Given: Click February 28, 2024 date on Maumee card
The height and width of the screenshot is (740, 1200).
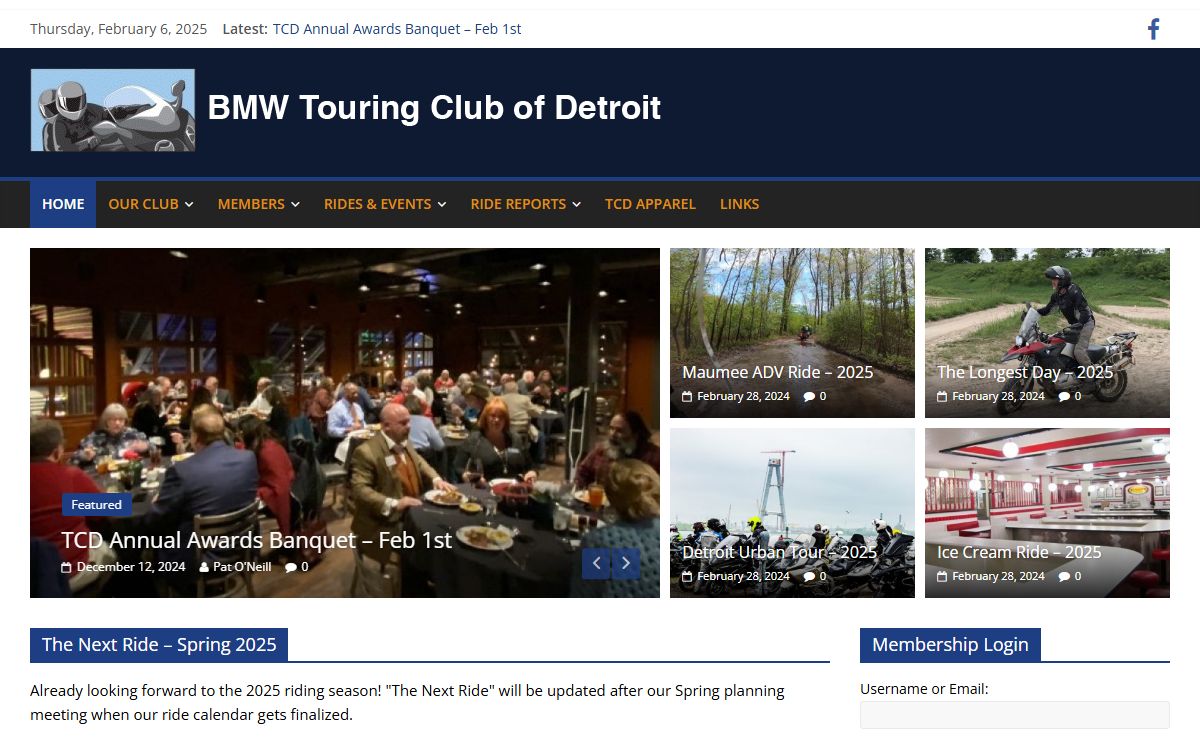Looking at the screenshot, I should click(744, 397).
